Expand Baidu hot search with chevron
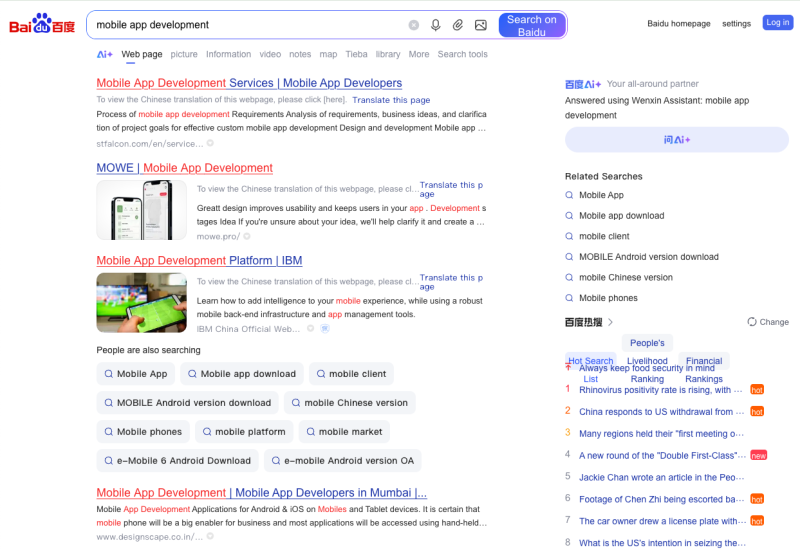This screenshot has width=800, height=550. [610, 322]
